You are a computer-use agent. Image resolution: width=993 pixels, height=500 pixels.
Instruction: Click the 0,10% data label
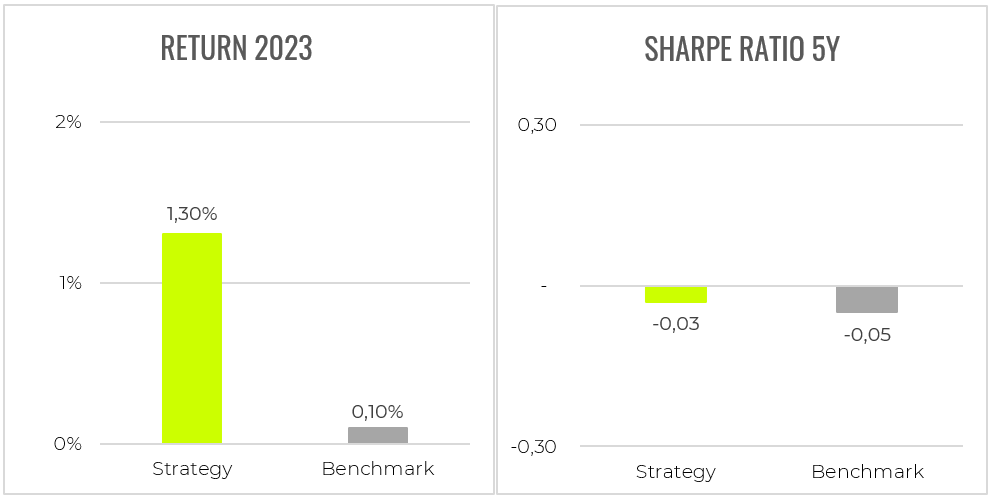coord(377,411)
